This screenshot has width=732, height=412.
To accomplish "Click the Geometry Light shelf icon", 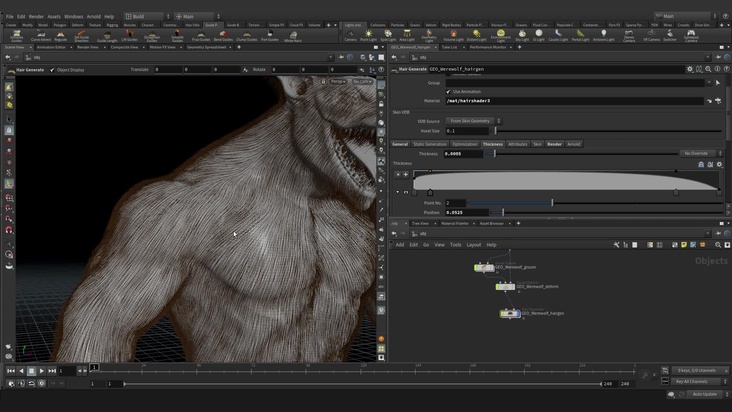I will pyautogui.click(x=429, y=35).
